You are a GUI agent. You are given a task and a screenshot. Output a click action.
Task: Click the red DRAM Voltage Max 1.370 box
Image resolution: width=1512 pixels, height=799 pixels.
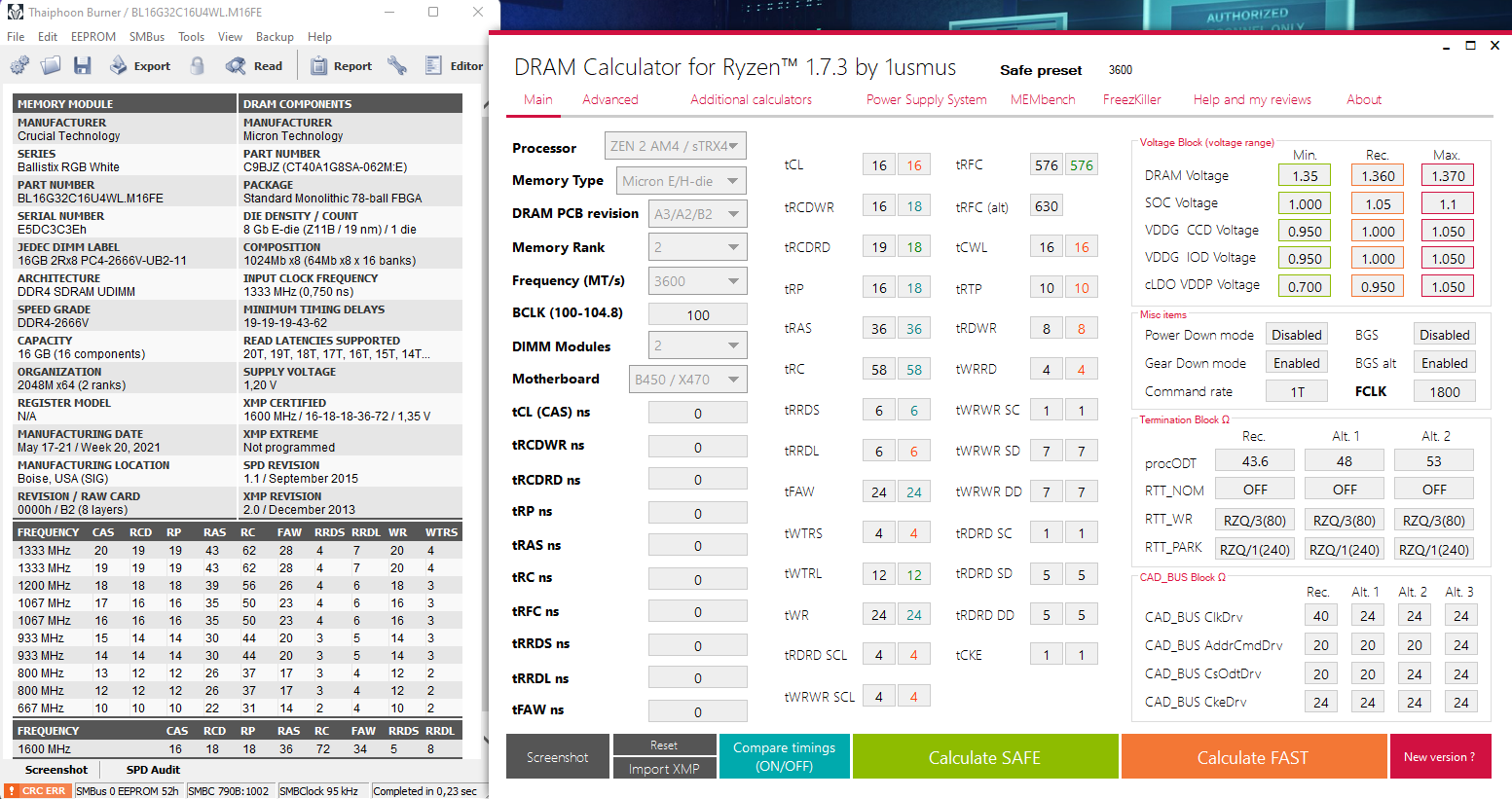click(x=1448, y=175)
